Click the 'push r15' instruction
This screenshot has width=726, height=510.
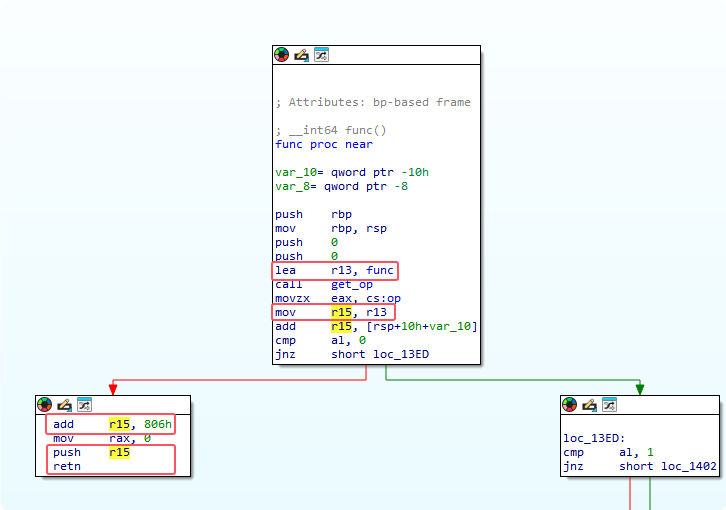point(92,452)
